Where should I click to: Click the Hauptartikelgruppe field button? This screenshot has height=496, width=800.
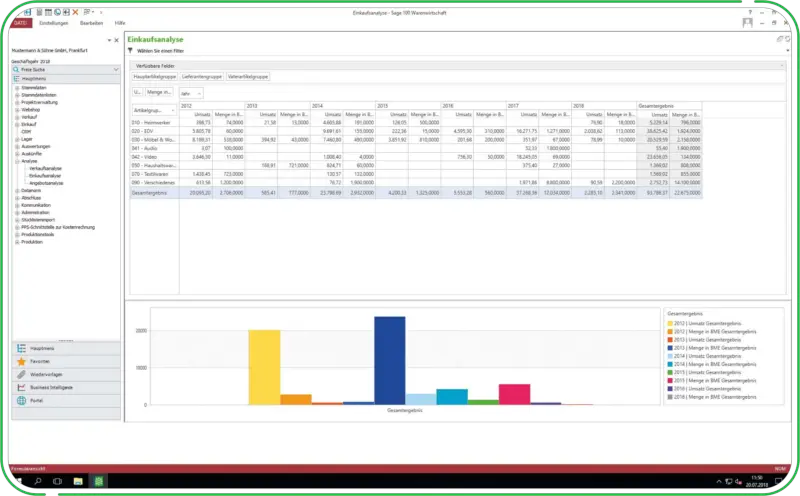point(154,75)
